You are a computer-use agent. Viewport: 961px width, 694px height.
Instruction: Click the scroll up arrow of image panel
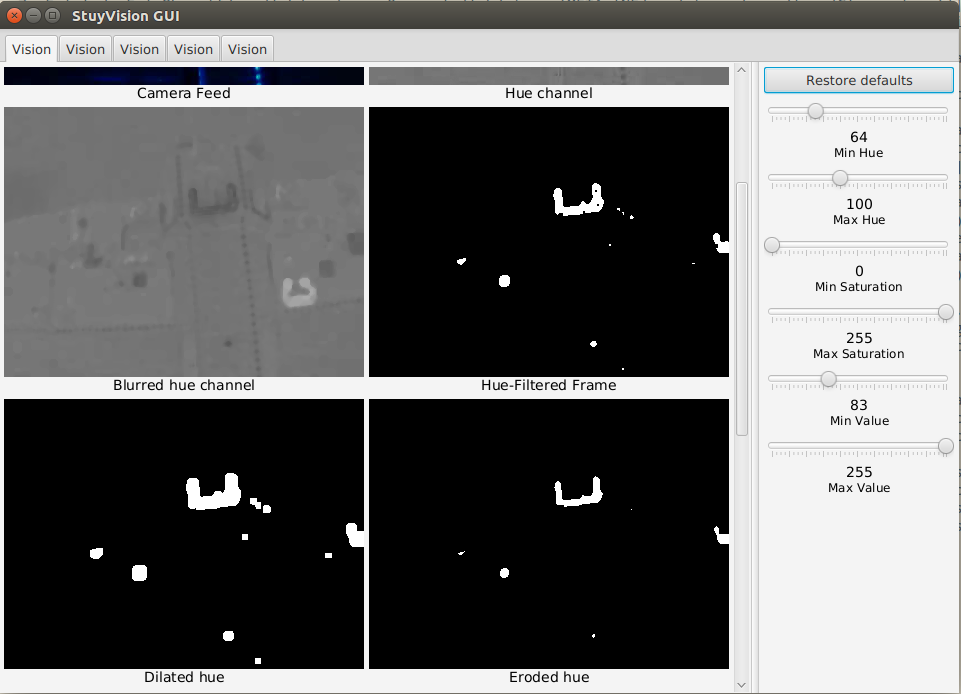click(x=742, y=70)
